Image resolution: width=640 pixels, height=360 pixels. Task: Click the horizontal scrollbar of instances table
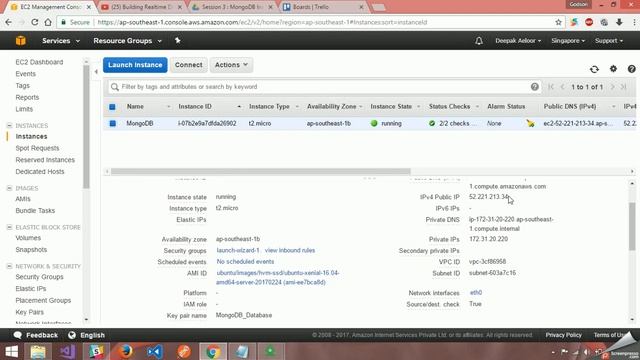coord(260,171)
